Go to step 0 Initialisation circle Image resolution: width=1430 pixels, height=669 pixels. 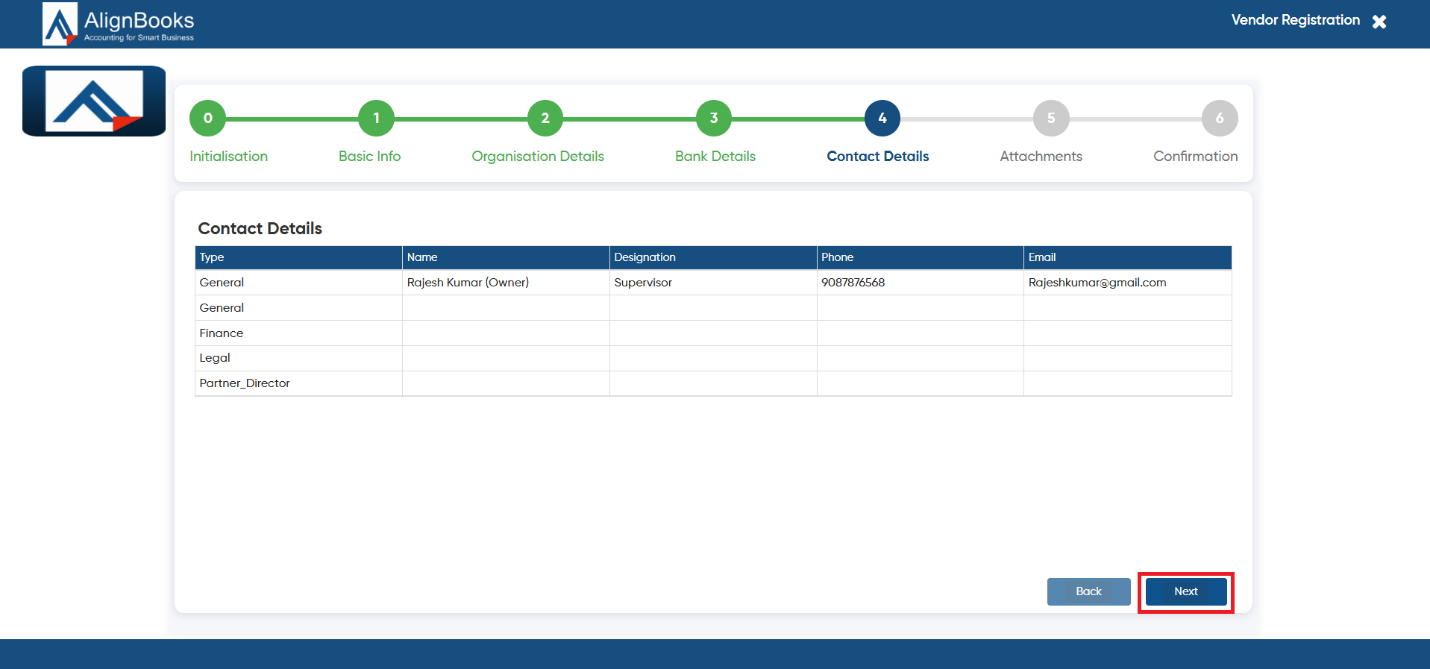pos(208,118)
